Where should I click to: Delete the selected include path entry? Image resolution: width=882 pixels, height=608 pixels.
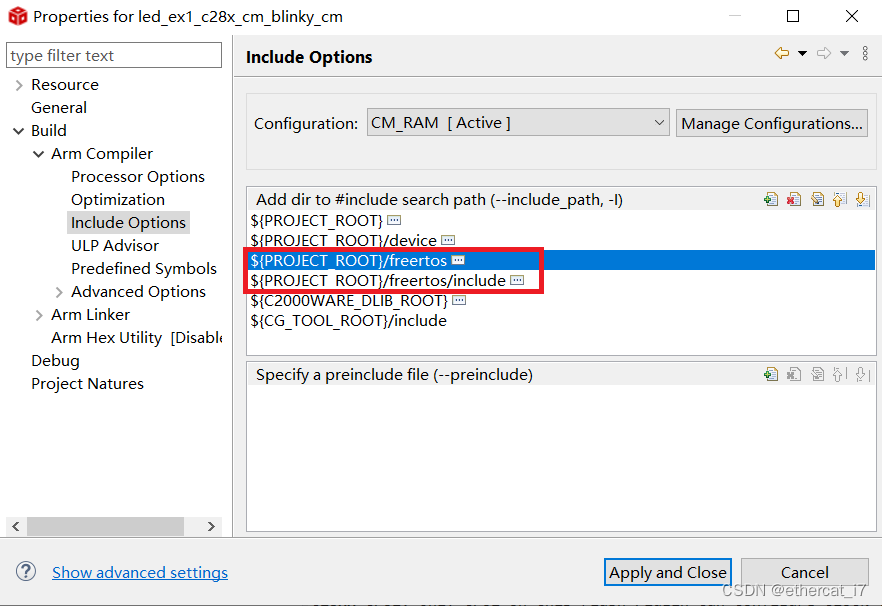[794, 199]
